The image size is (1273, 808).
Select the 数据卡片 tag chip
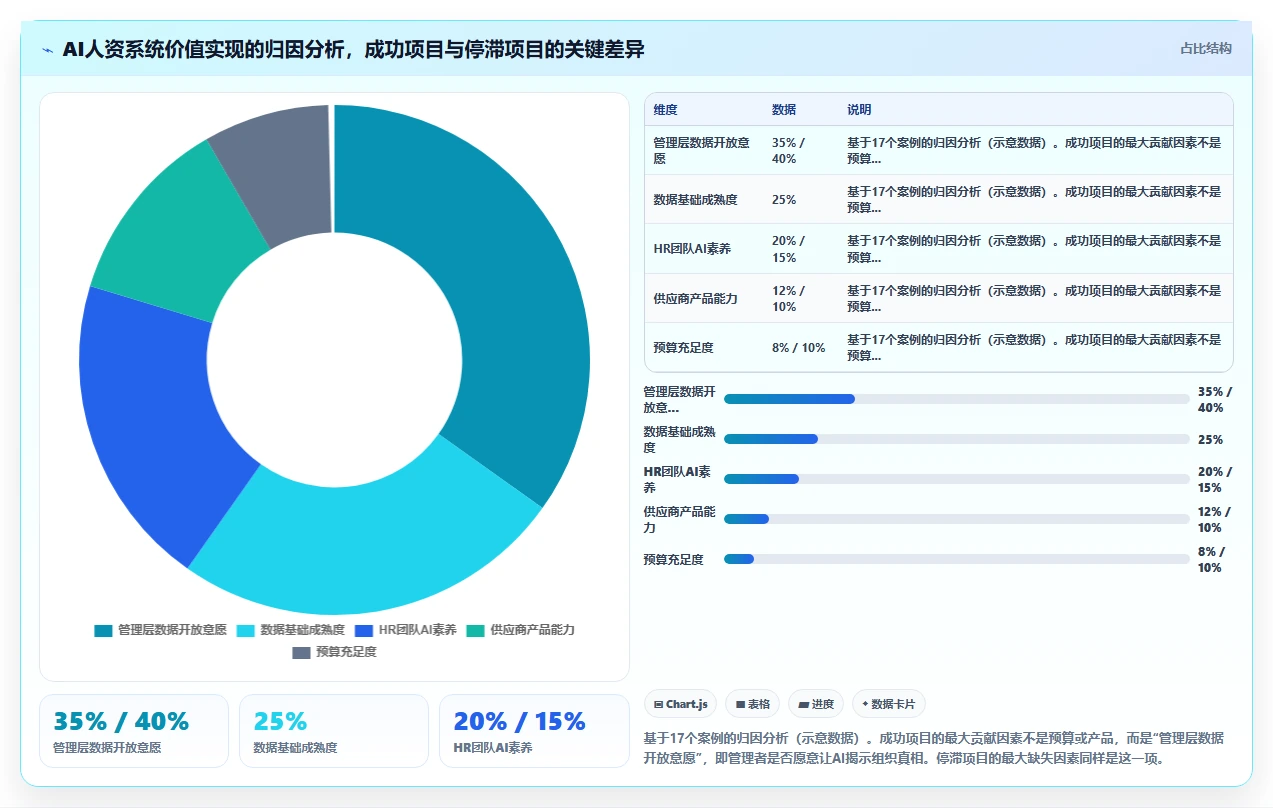click(889, 704)
